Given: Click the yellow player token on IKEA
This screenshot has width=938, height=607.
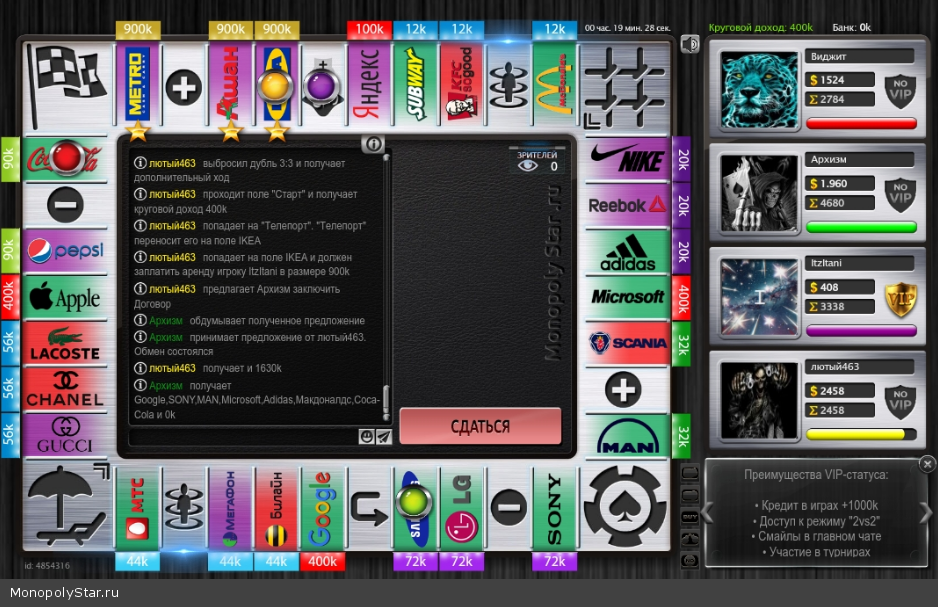Looking at the screenshot, I should point(275,87).
